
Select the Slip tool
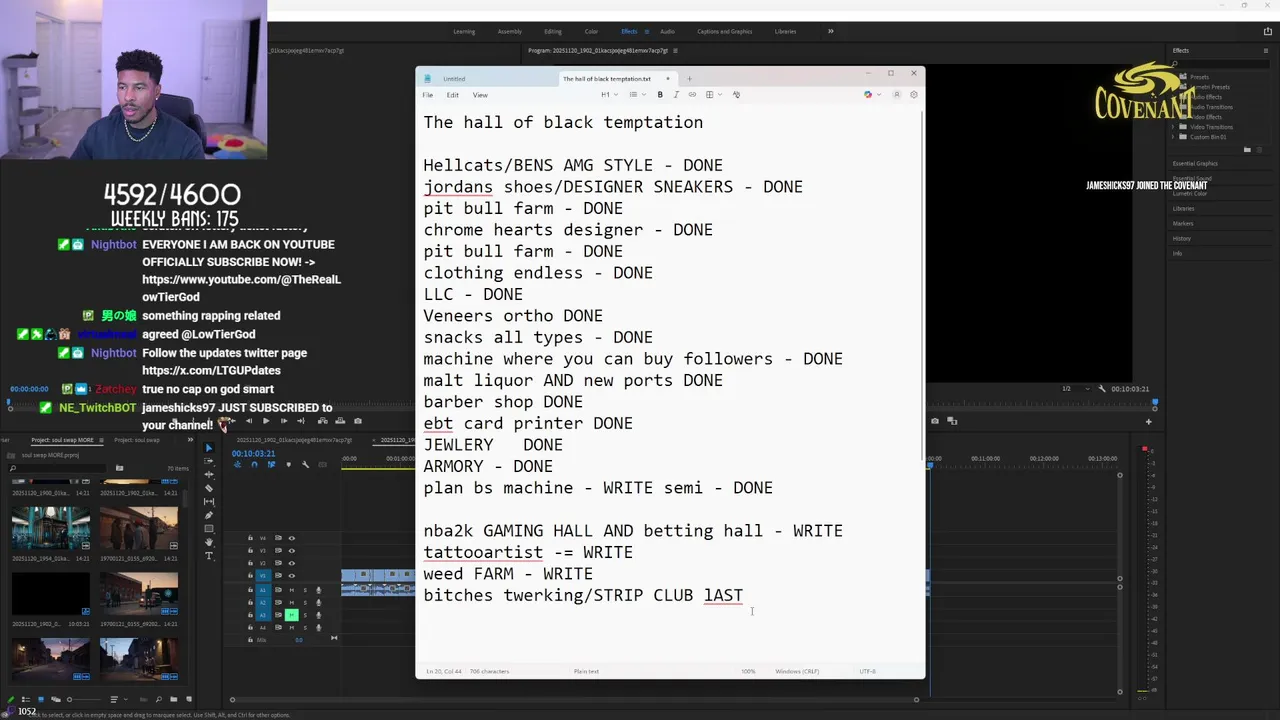(209, 501)
